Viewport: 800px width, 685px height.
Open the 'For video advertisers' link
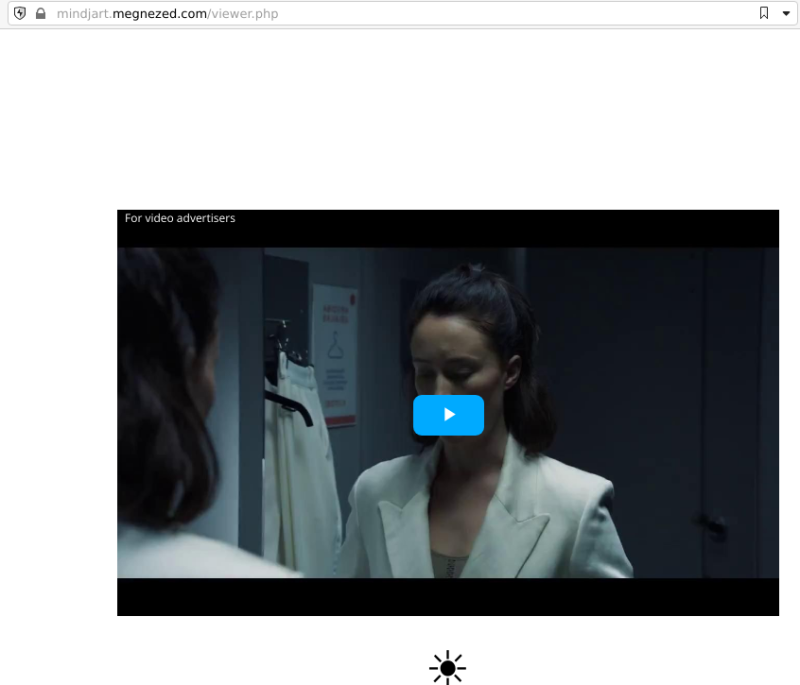(x=180, y=218)
